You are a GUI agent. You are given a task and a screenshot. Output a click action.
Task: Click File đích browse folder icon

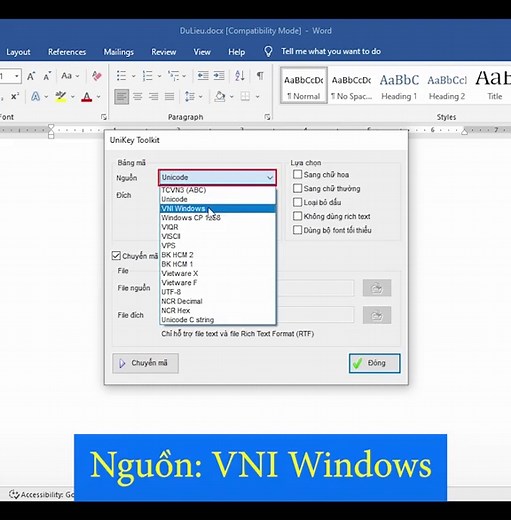[377, 315]
